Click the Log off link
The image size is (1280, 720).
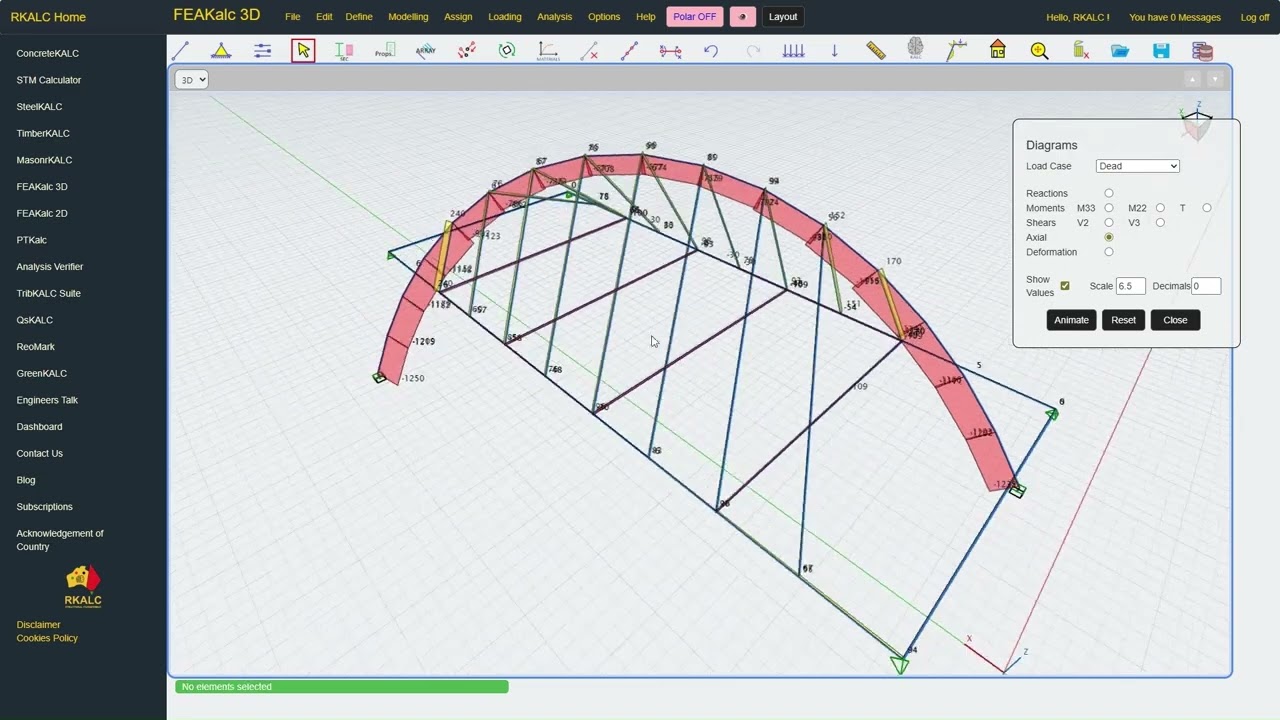point(1255,17)
